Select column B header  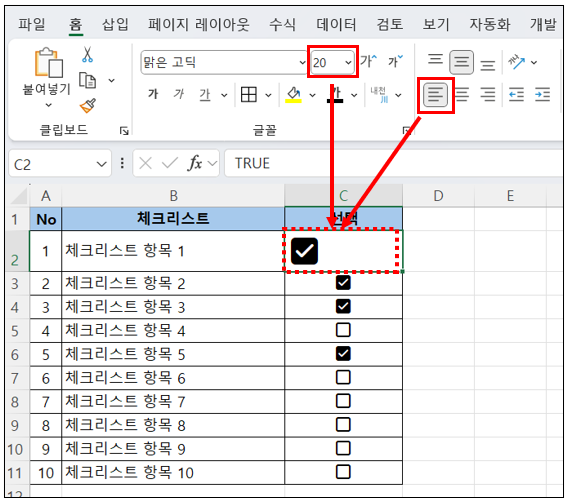173,196
